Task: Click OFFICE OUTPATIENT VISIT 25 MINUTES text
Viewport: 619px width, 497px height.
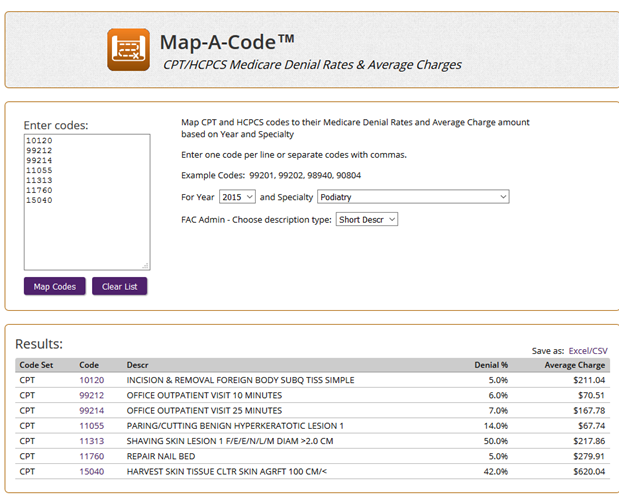Action: (x=204, y=411)
